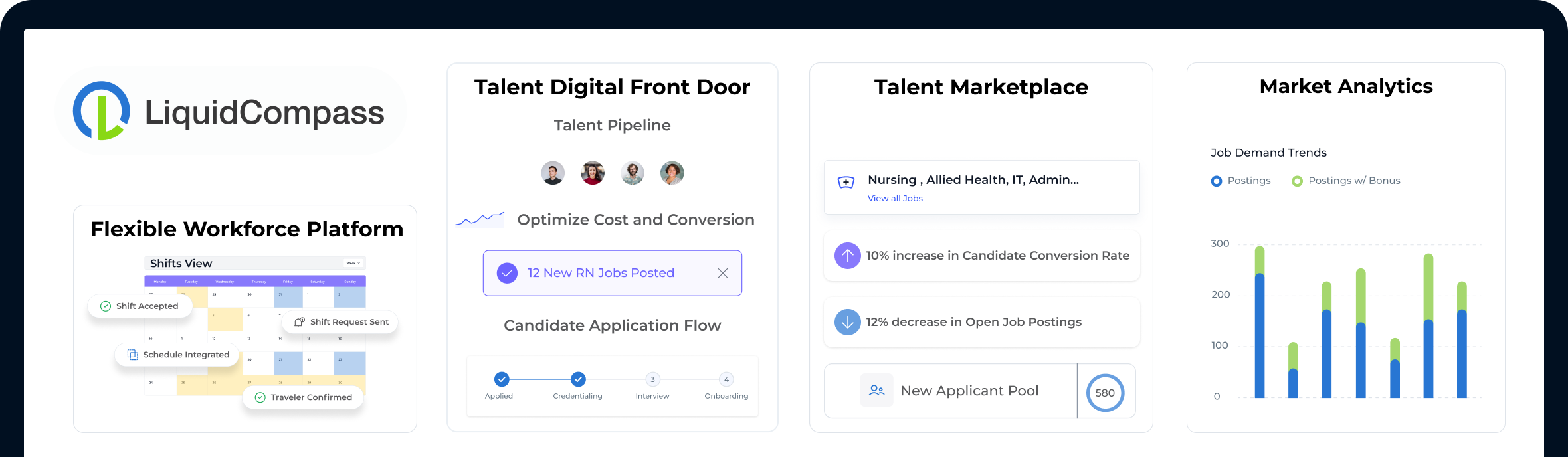Select the Credentialing step in application flow

(578, 379)
